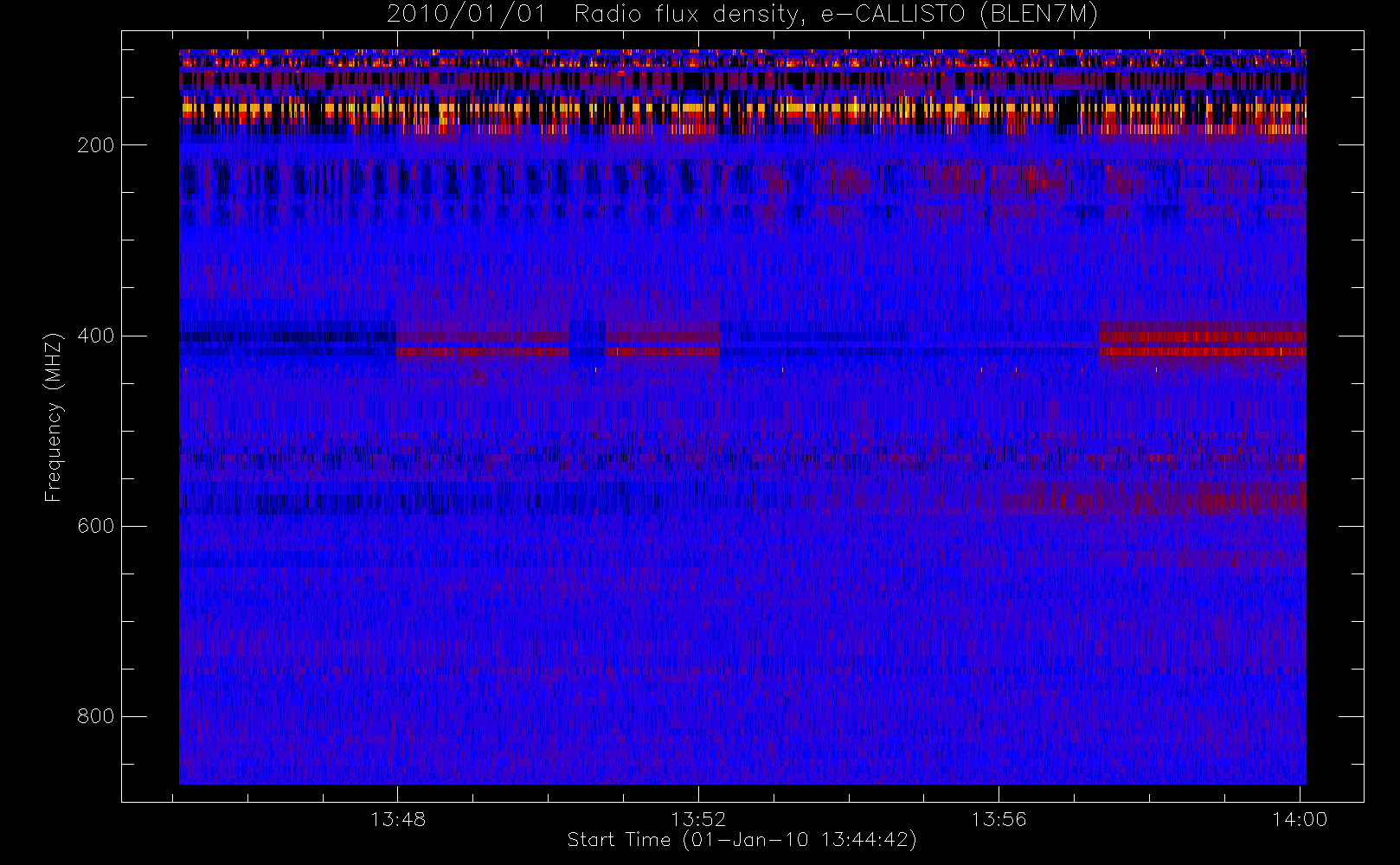This screenshot has height=865, width=1400.
Task: Click the 13:52 time axis label
Action: coord(698,819)
